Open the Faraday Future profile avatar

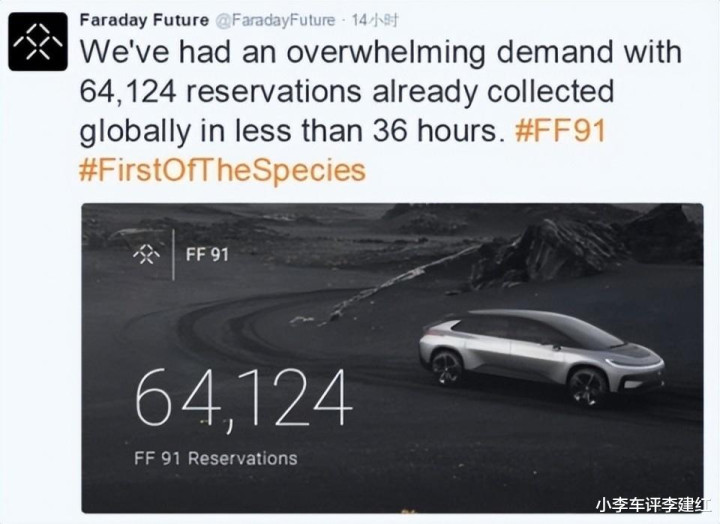pos(38,42)
